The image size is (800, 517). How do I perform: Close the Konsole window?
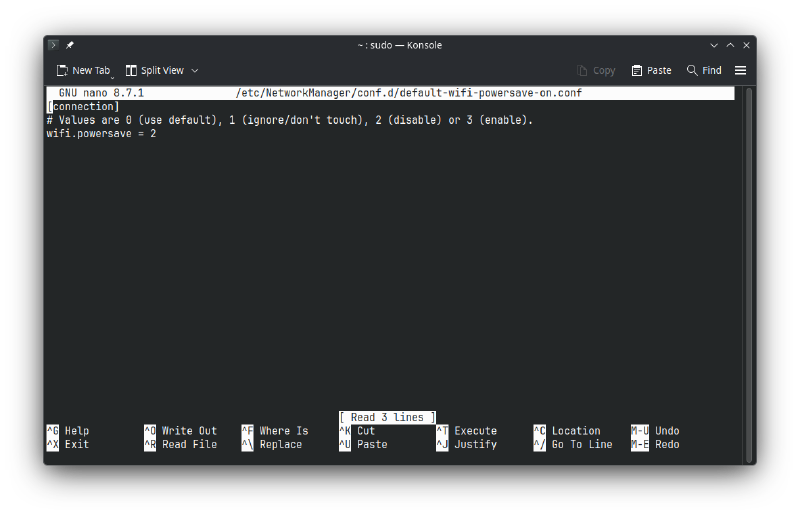(x=746, y=45)
